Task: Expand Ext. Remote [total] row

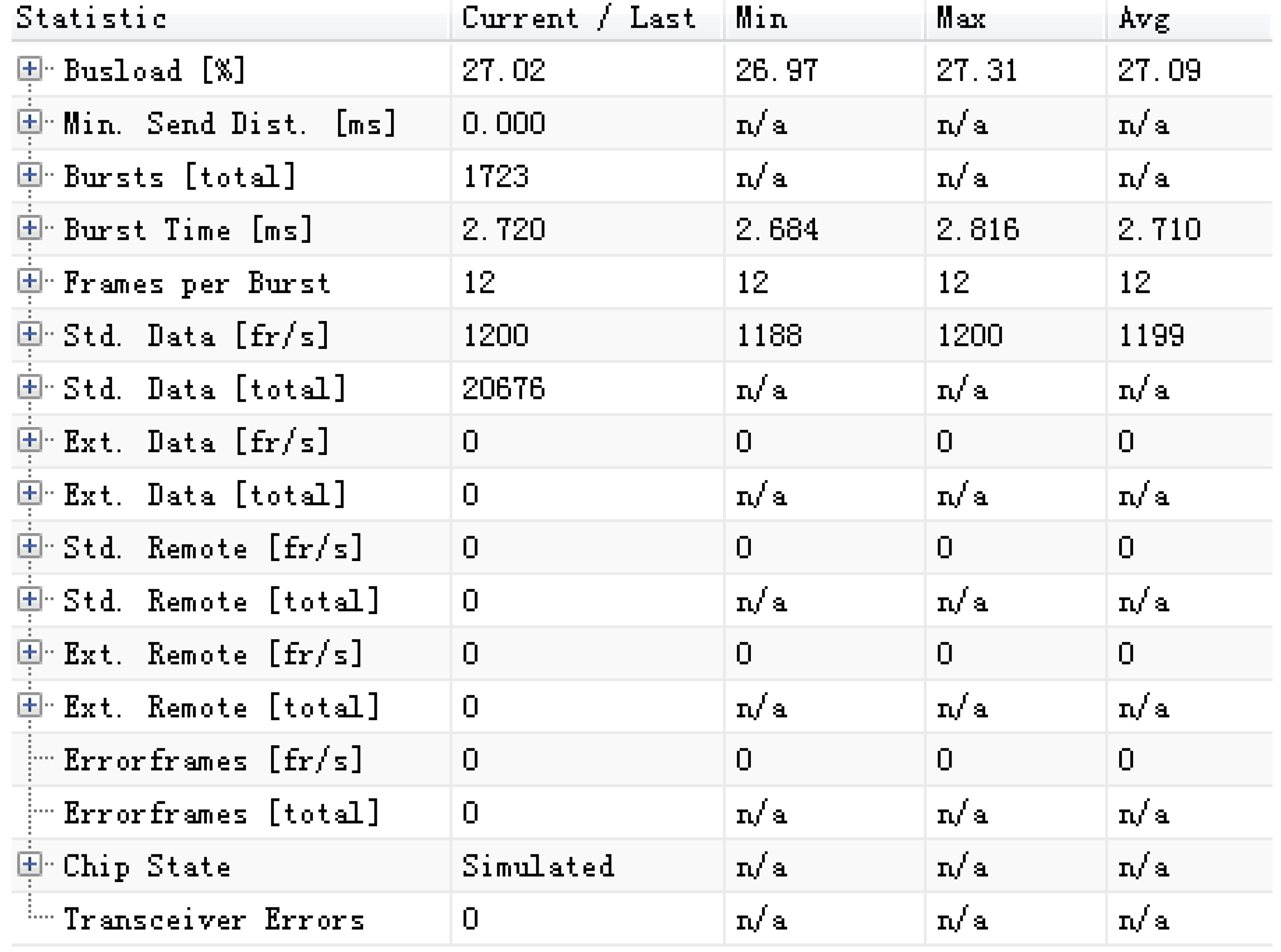Action: [x=29, y=706]
